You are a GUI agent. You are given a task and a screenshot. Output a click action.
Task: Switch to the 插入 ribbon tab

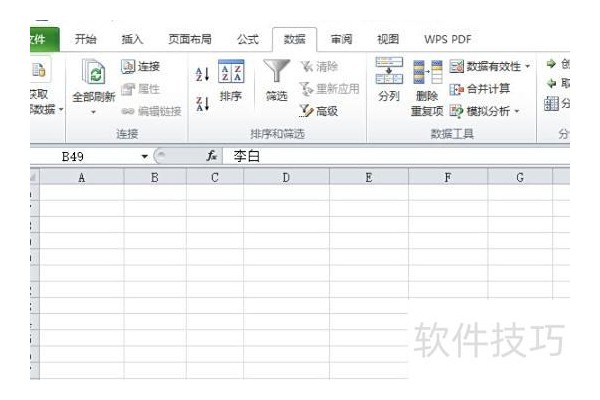132,39
